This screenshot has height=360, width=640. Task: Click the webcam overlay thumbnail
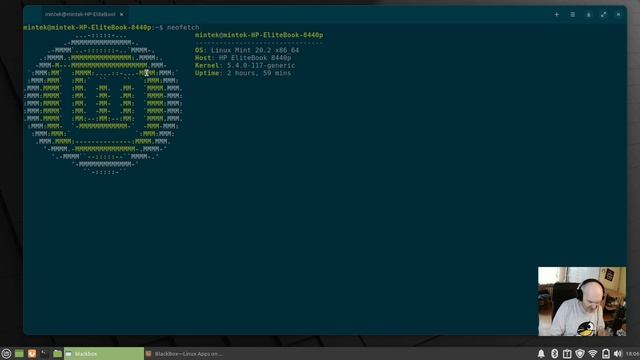coord(582,301)
